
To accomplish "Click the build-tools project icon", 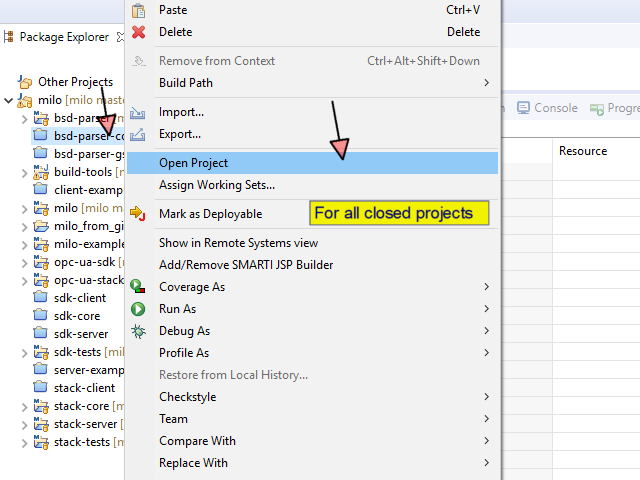I will pyautogui.click(x=41, y=172).
